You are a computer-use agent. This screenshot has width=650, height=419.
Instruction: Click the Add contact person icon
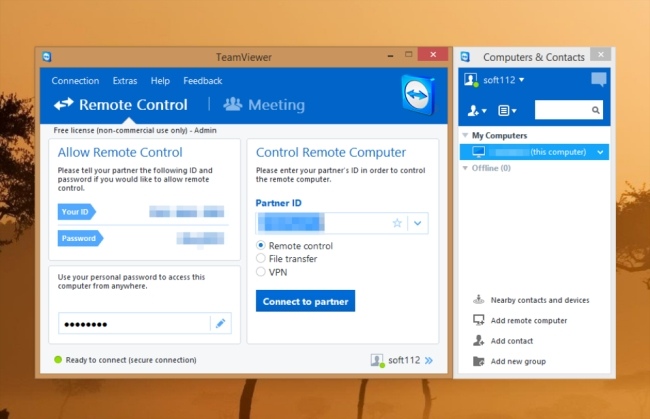479,340
